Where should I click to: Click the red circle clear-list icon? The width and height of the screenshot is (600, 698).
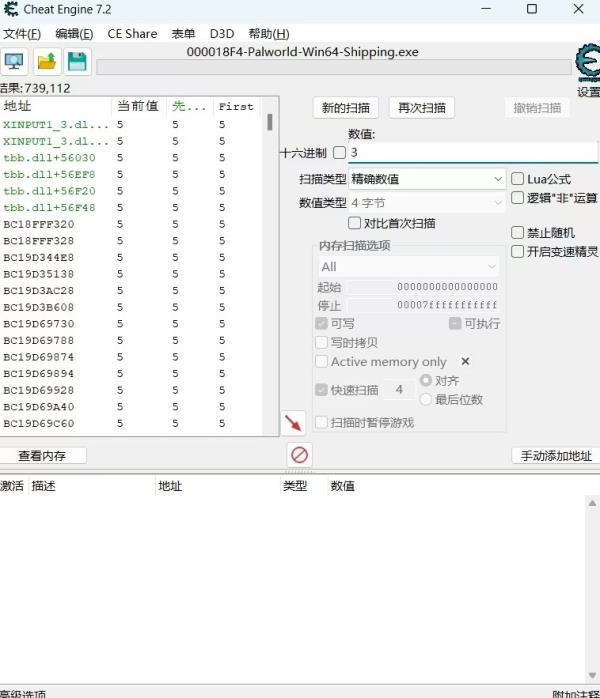(299, 455)
